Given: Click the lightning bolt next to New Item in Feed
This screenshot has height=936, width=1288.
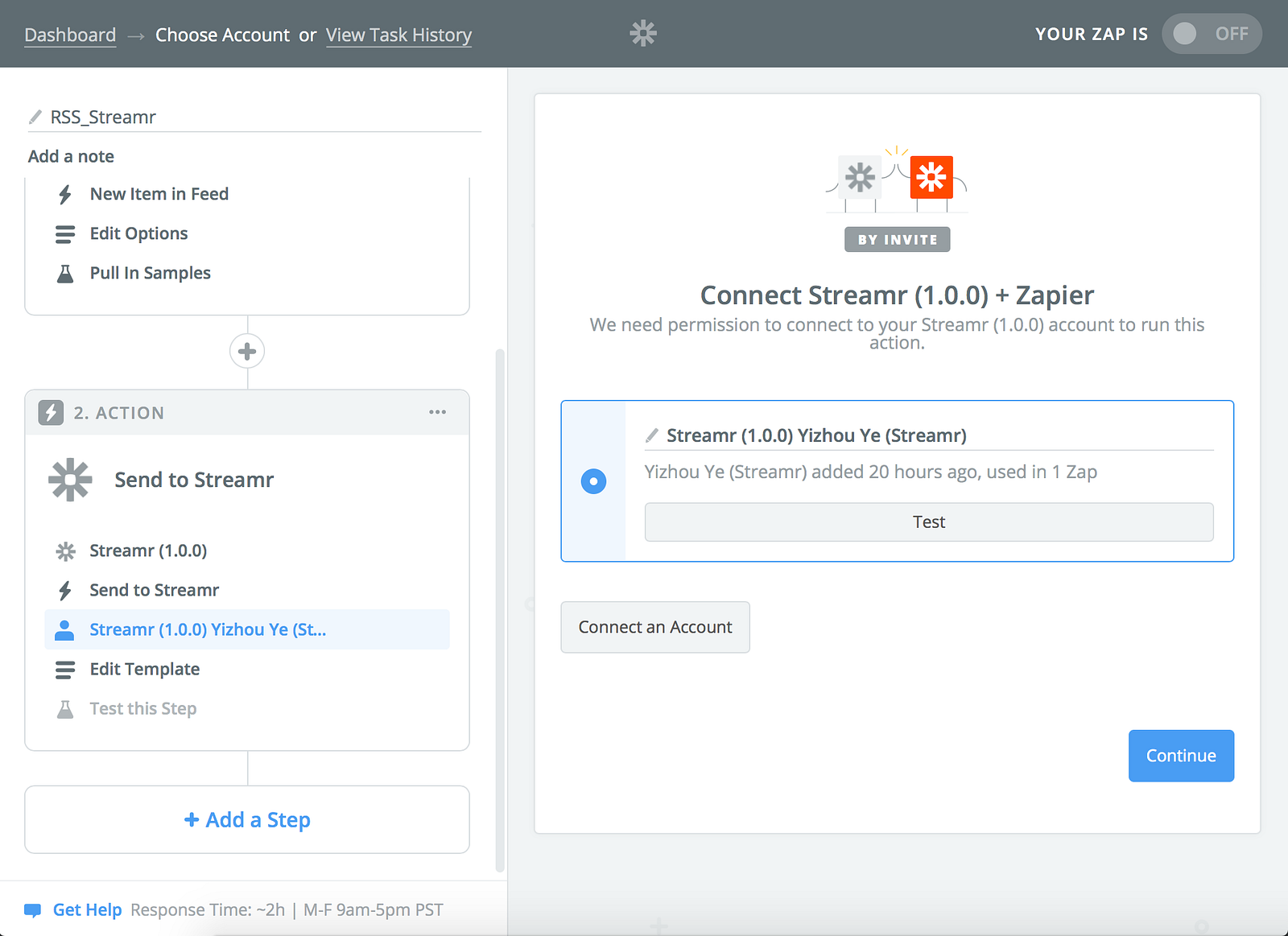Looking at the screenshot, I should tap(65, 195).
